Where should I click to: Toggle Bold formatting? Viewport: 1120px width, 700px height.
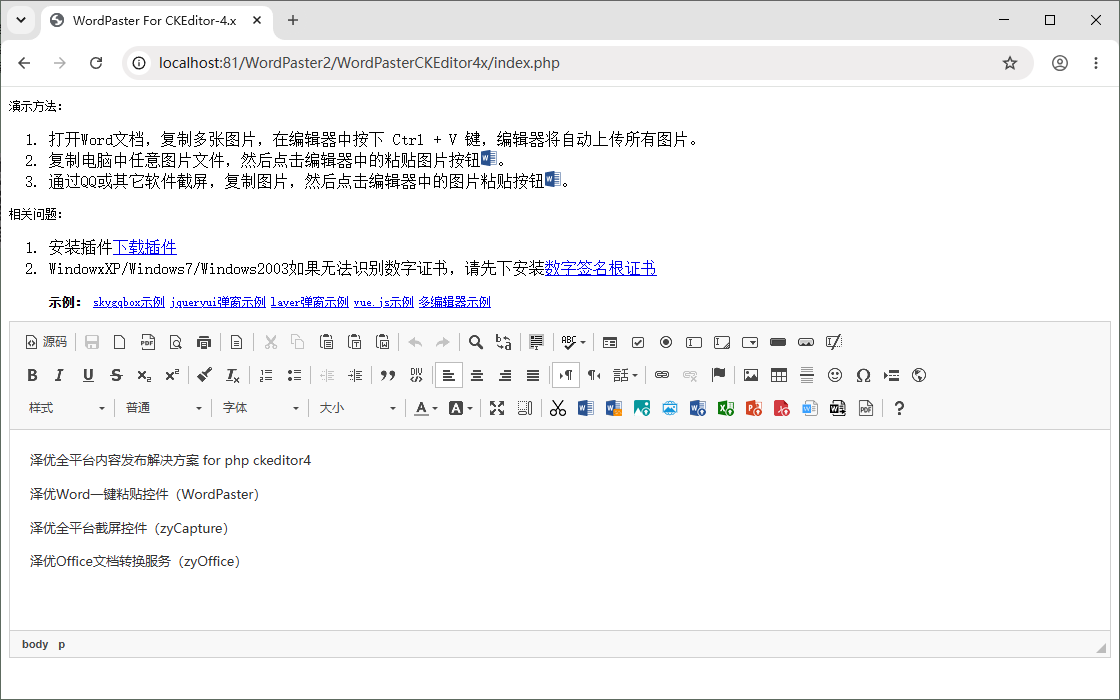[32, 375]
